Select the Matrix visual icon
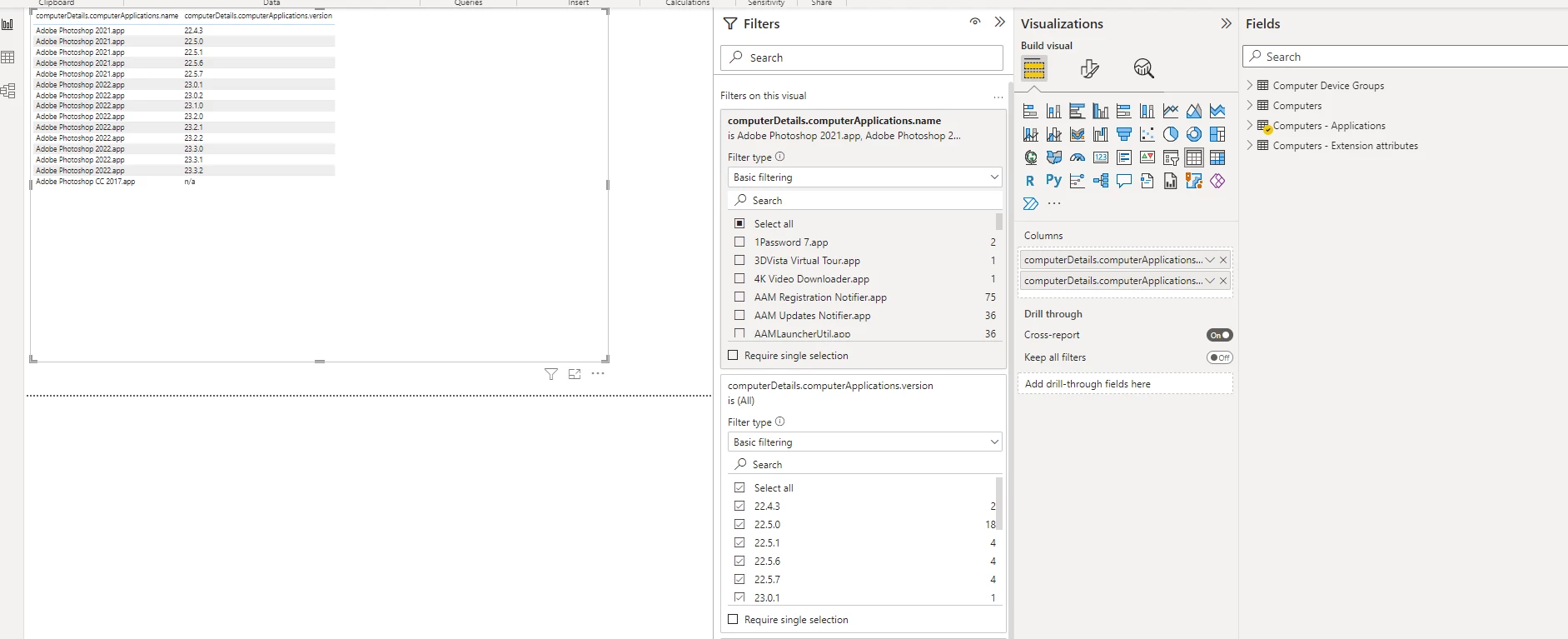 1217,157
